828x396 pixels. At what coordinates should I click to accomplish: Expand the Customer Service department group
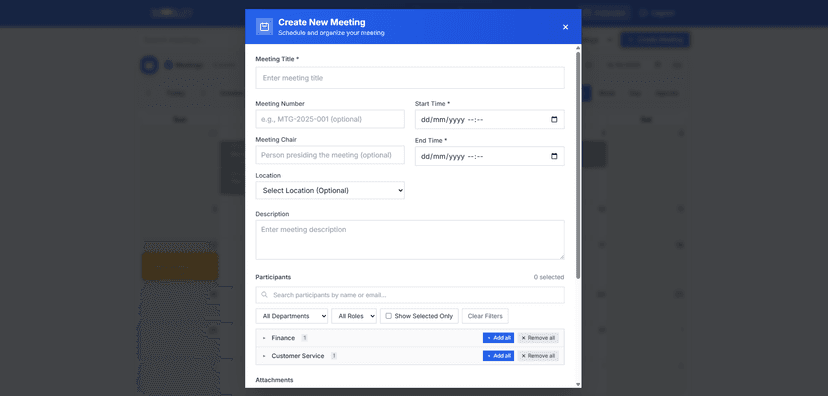tap(264, 356)
